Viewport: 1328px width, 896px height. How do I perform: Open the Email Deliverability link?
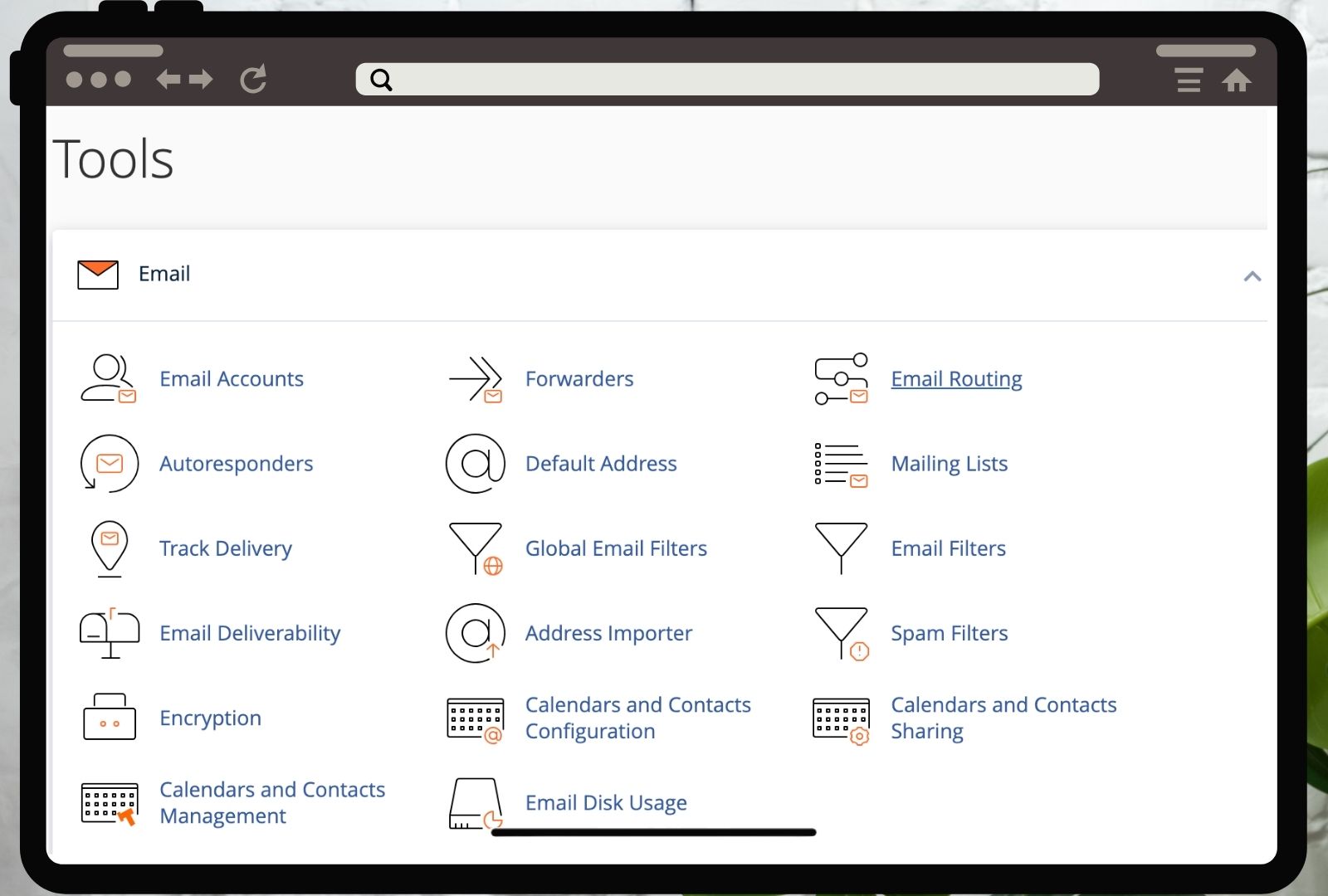pos(250,633)
